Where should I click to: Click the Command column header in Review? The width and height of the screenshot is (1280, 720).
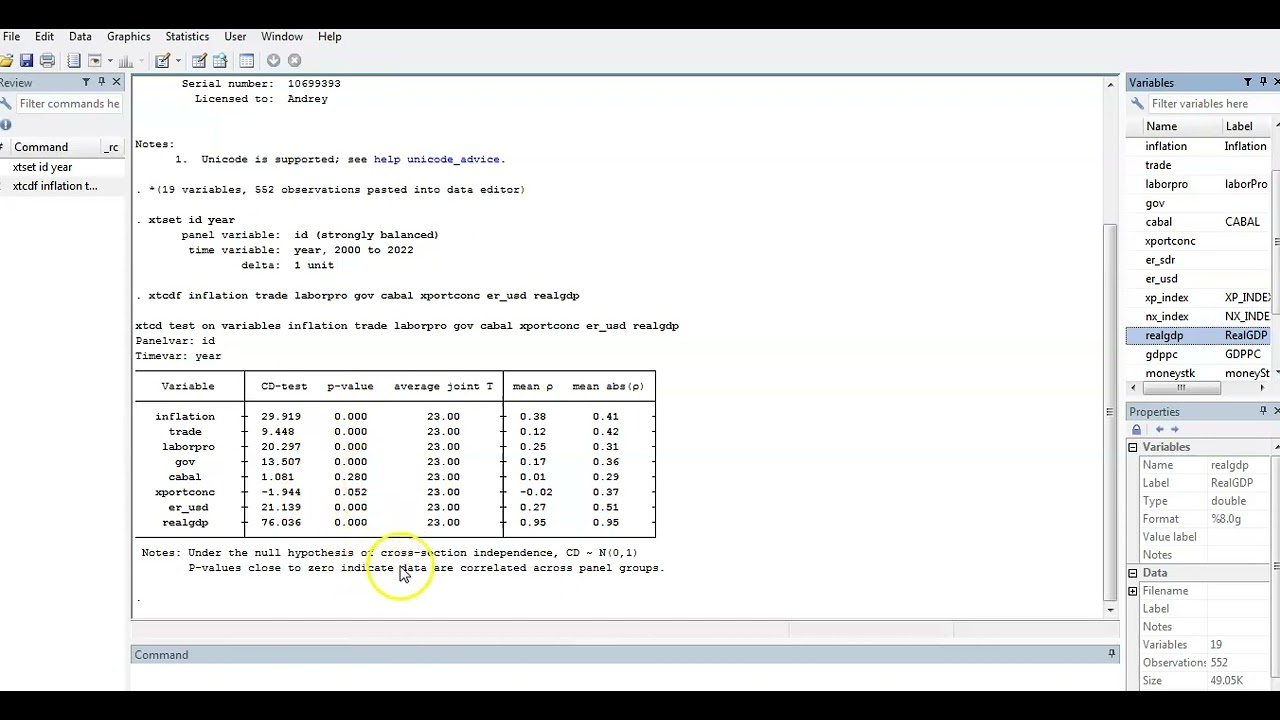(x=41, y=147)
